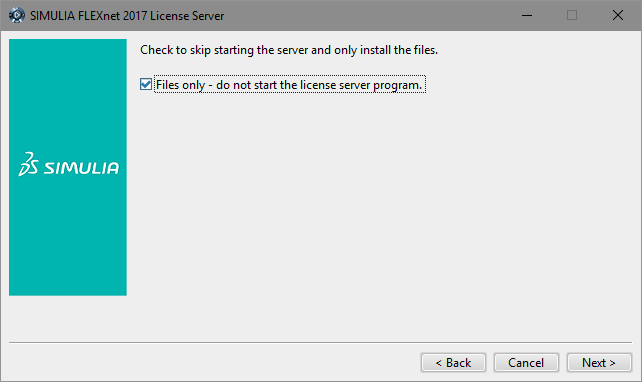642x382 pixels.
Task: Cancel the license server installation
Action: (x=526, y=363)
